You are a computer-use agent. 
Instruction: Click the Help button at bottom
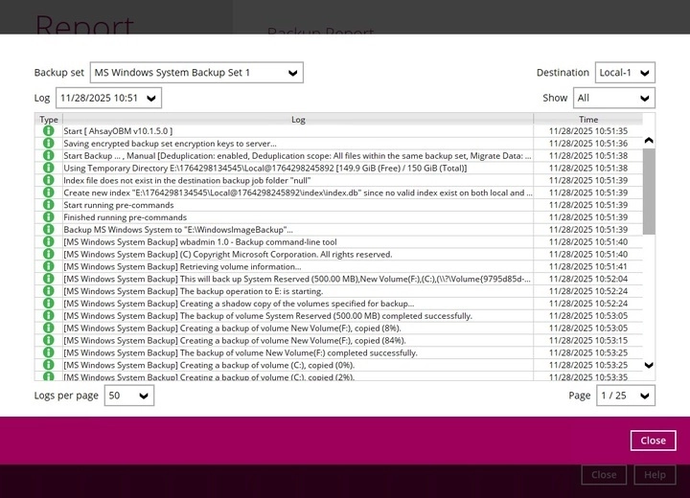click(x=655, y=475)
